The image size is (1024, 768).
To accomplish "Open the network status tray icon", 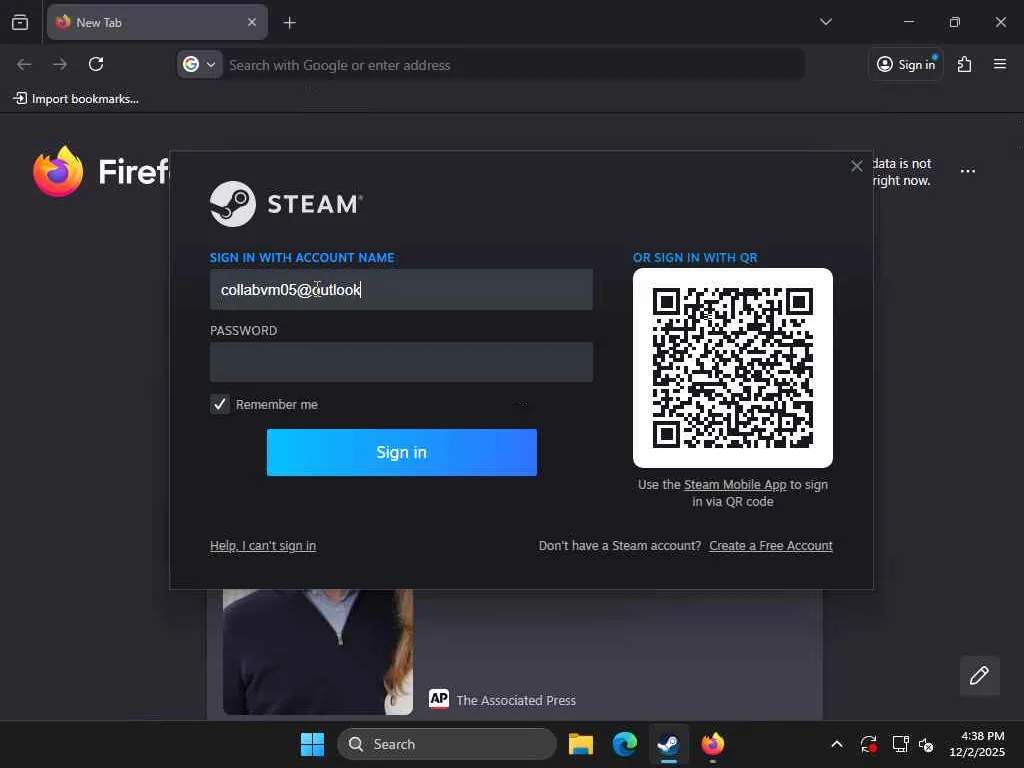I will point(900,744).
